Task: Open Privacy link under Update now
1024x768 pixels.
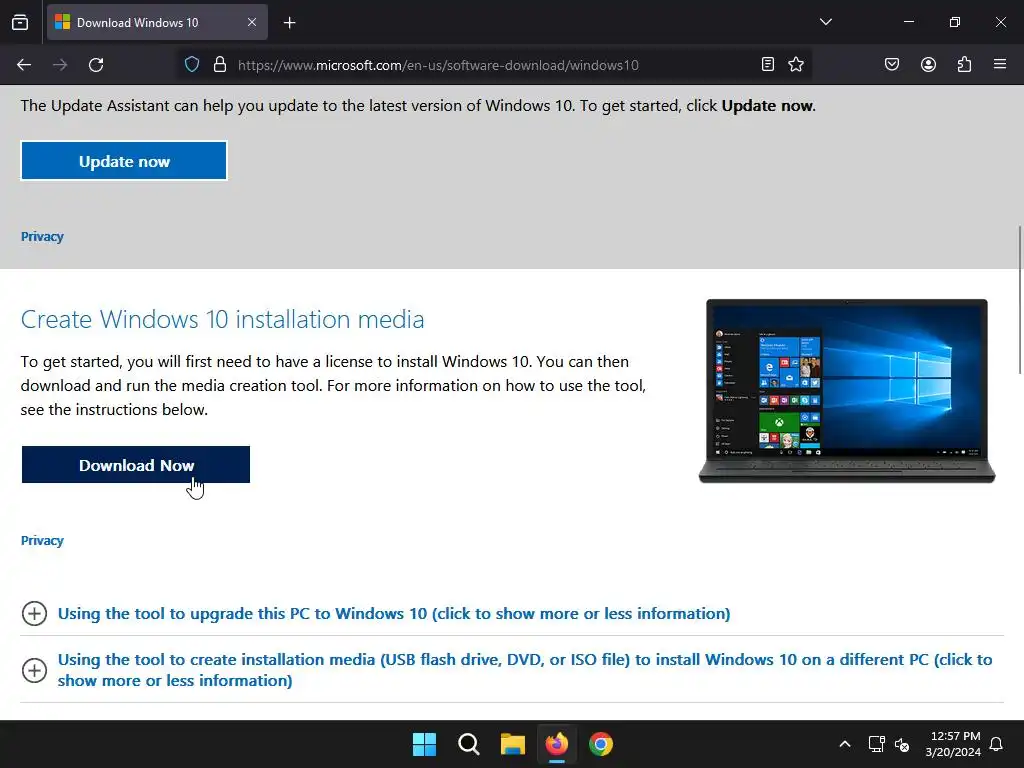Action: coord(42,236)
